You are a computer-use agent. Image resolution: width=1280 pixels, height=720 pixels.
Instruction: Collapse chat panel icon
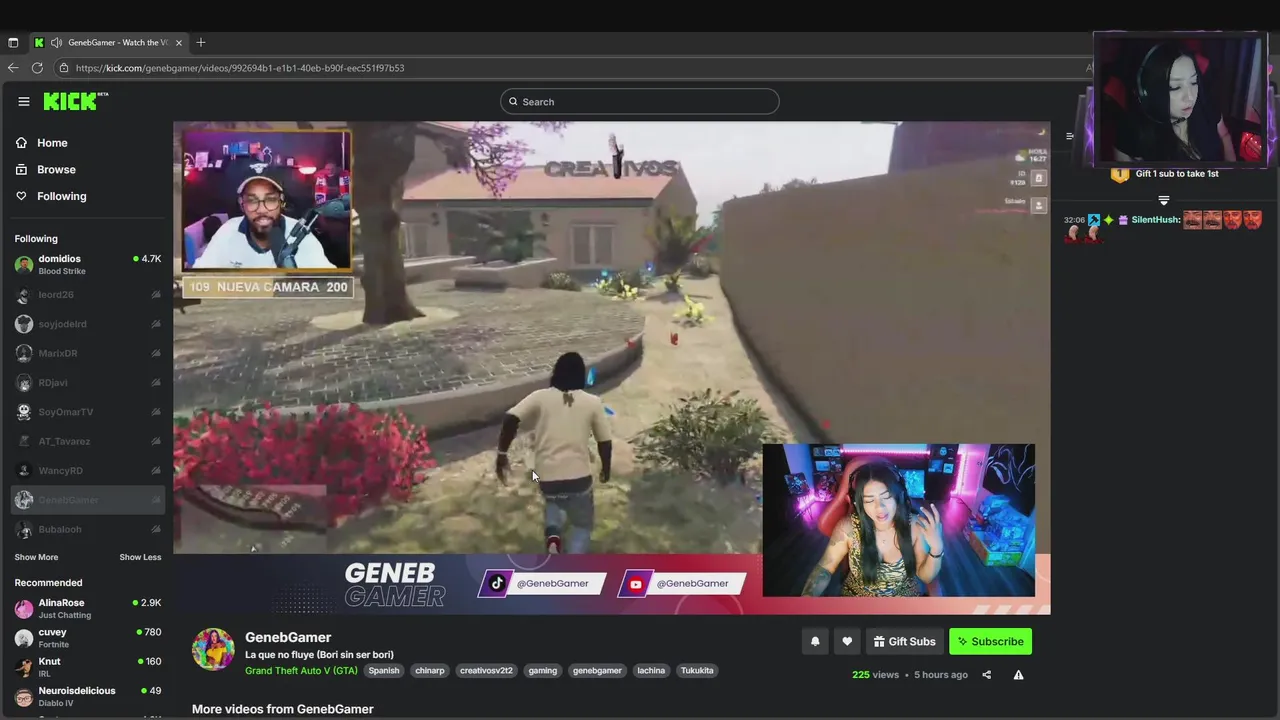click(x=1070, y=136)
